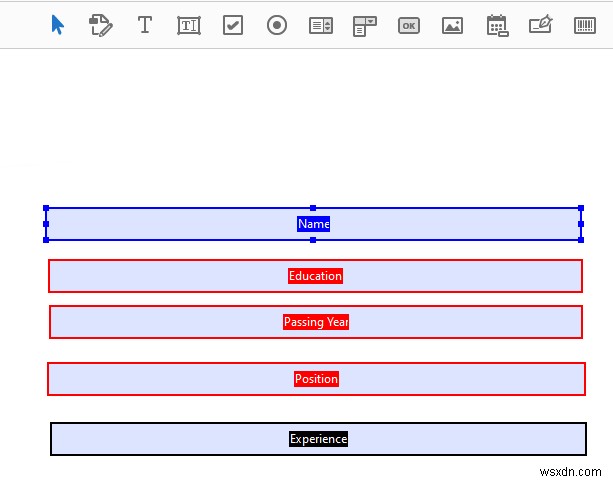The height and width of the screenshot is (482, 613).
Task: Click the Name field's top-right corner handle
Action: pyautogui.click(x=581, y=208)
